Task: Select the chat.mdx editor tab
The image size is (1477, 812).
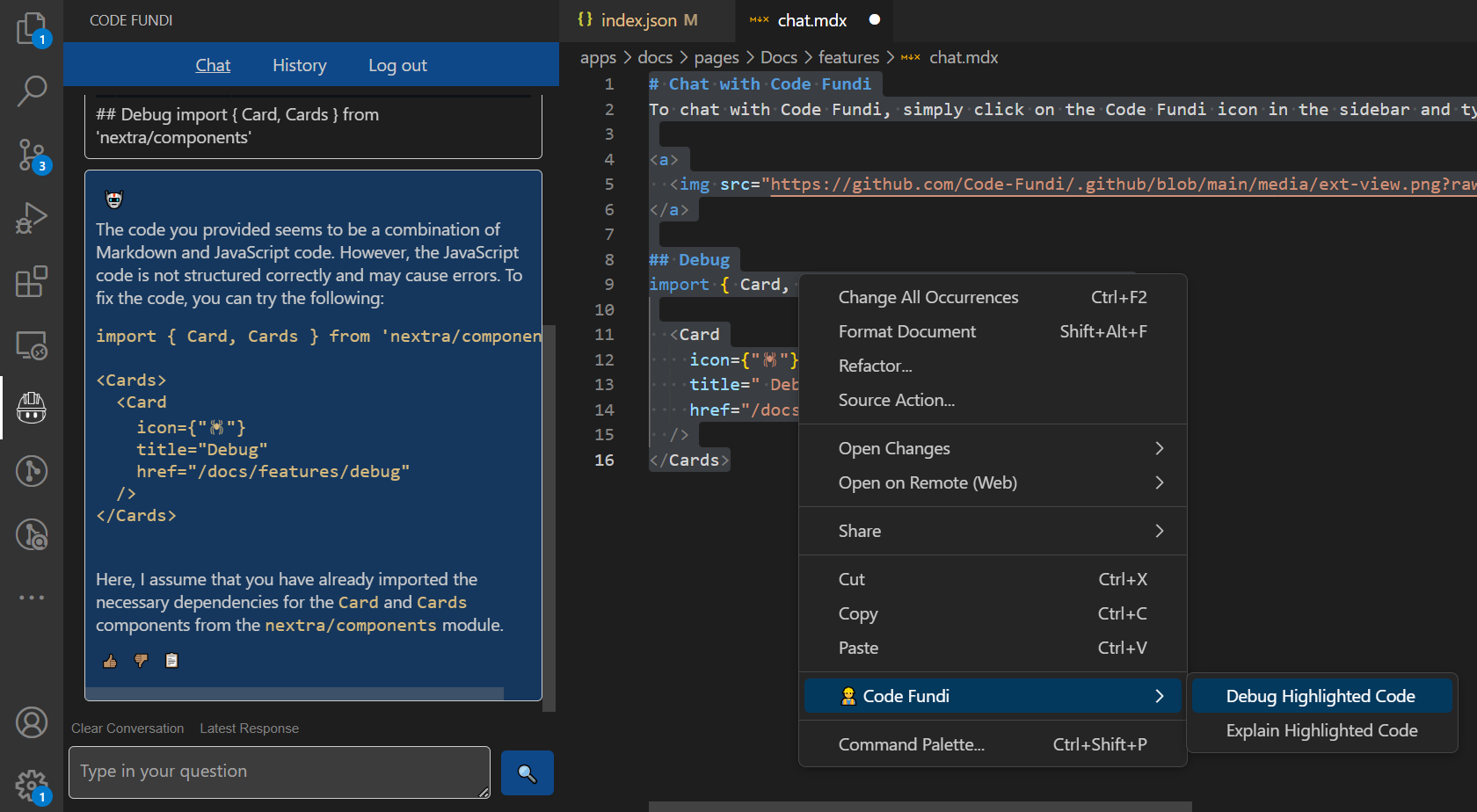Action: coord(812,19)
